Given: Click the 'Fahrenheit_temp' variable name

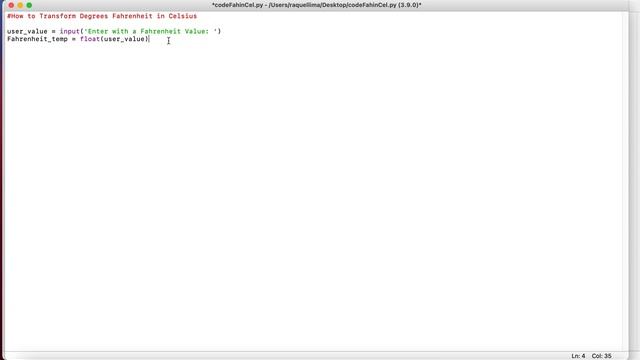Looking at the screenshot, I should (37, 39).
